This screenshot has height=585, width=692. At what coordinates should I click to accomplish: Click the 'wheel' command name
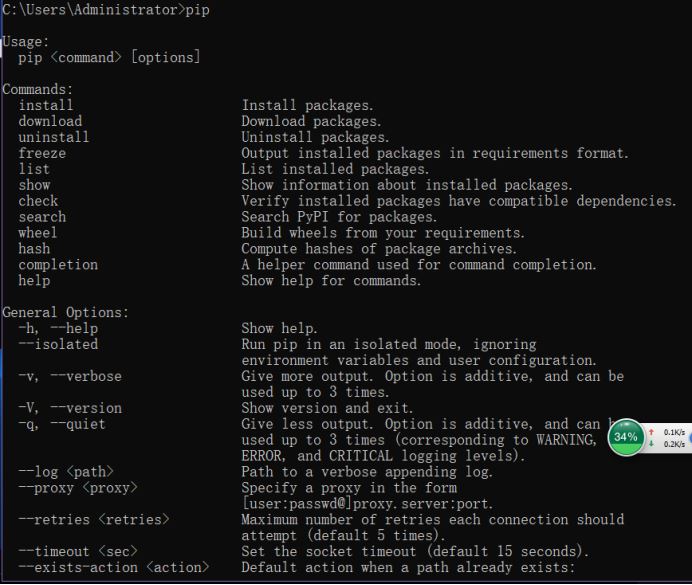38,233
